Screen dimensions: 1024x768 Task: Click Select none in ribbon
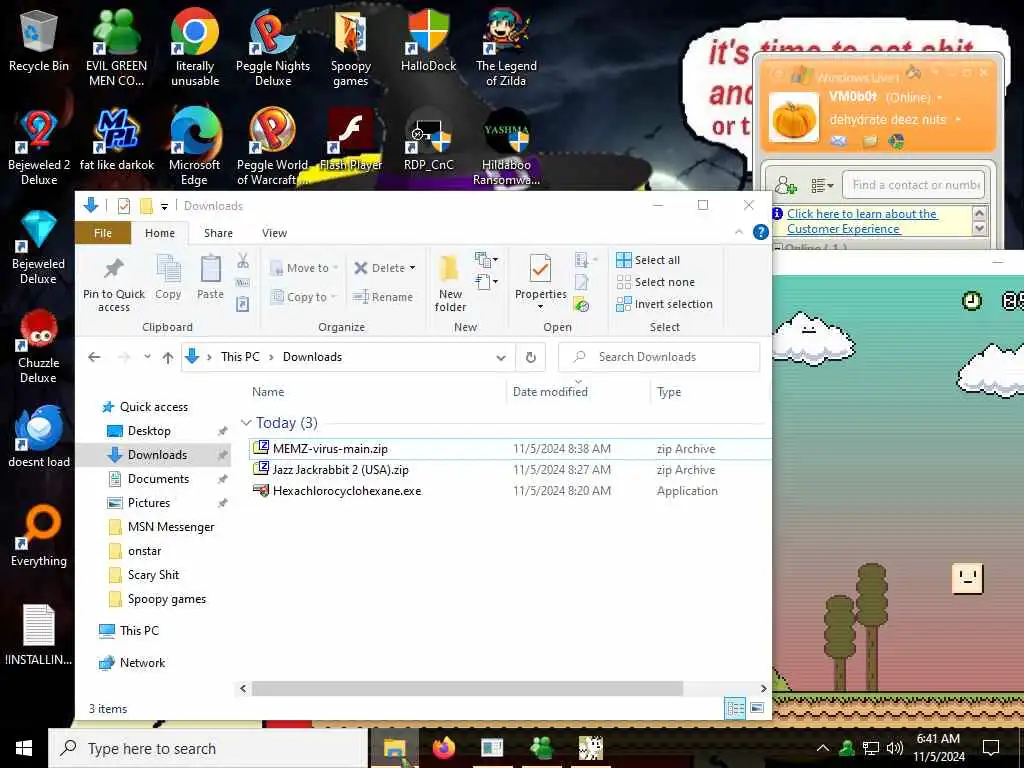pos(656,282)
